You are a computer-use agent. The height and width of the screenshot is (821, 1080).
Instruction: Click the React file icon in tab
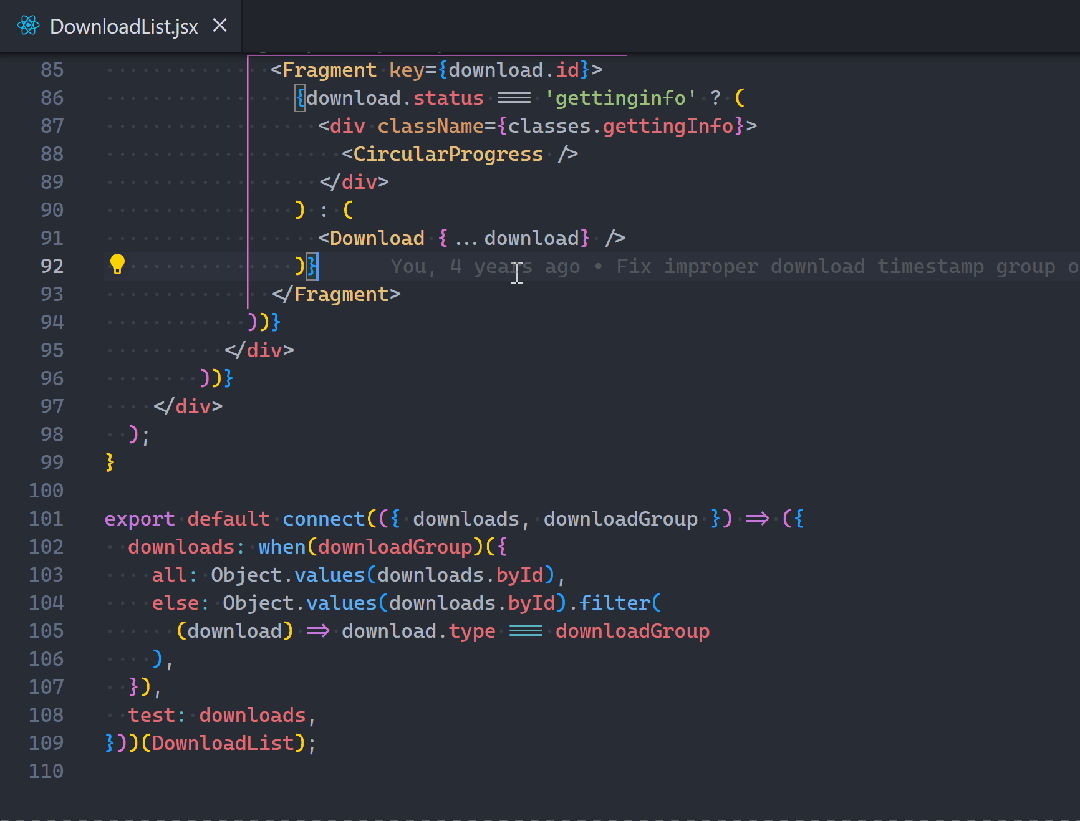click(27, 26)
